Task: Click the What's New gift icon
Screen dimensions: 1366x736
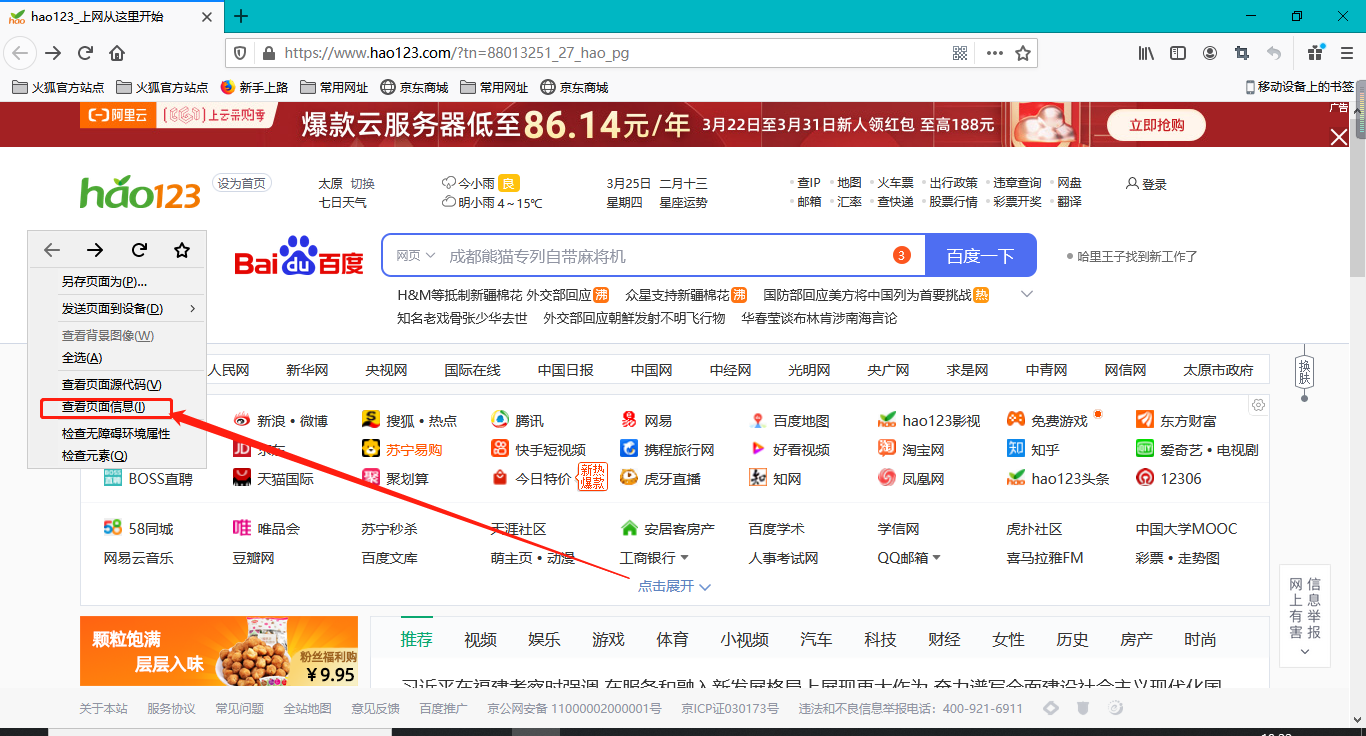Action: click(1316, 53)
